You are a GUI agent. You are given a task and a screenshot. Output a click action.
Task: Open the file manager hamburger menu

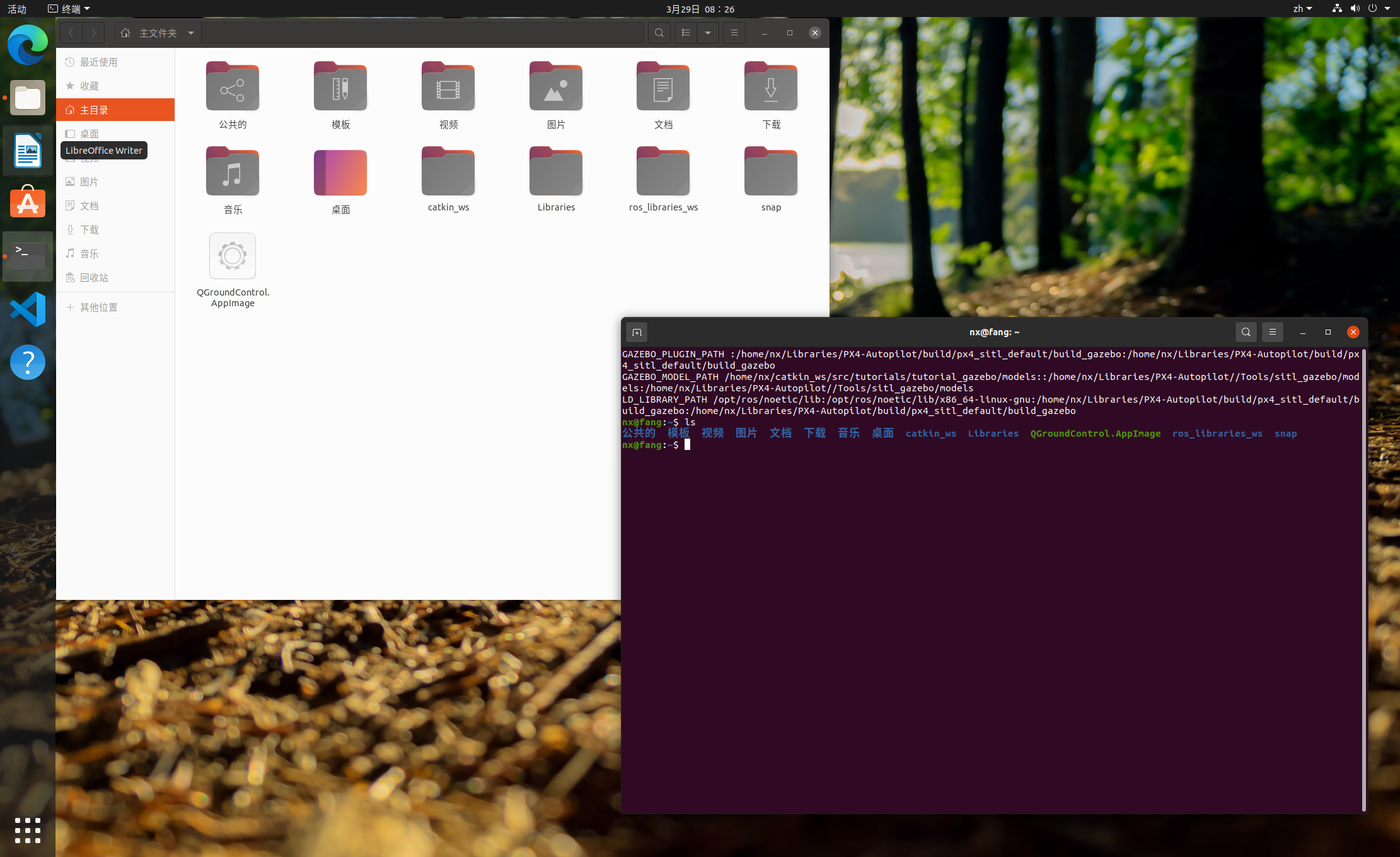point(734,33)
